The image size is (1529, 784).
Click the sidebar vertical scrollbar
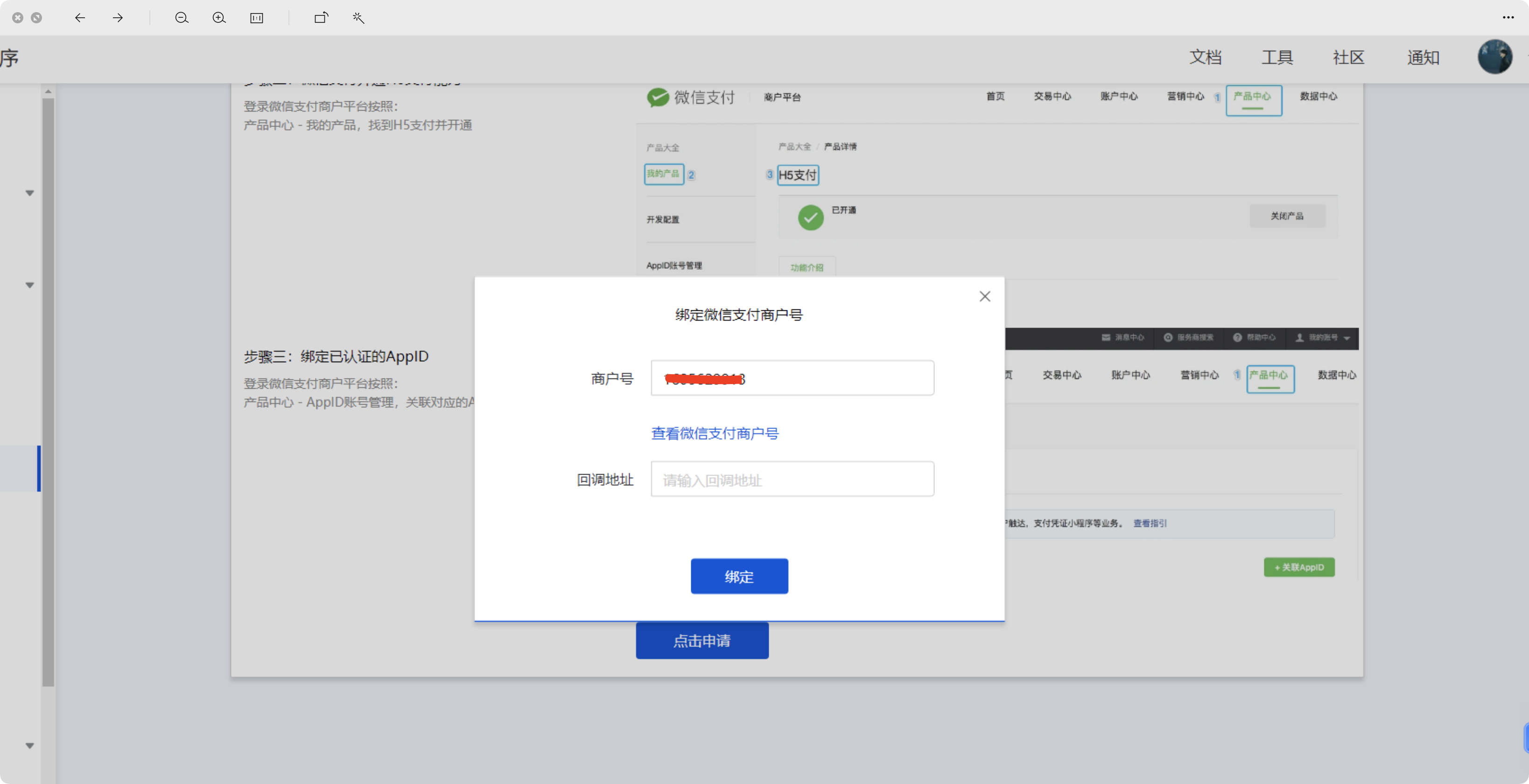(48, 392)
